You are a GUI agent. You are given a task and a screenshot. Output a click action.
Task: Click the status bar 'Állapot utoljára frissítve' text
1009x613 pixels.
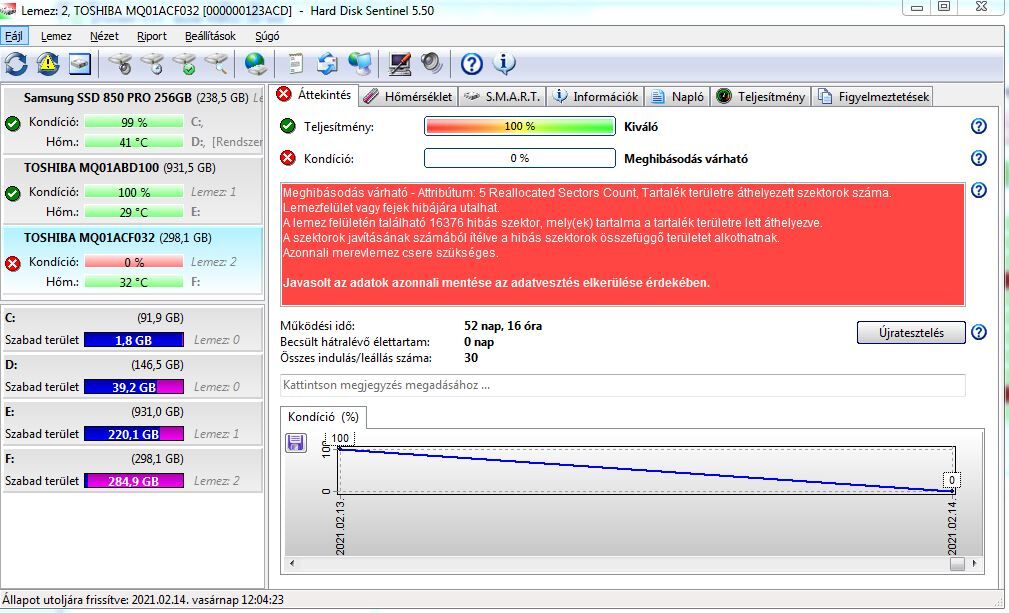click(143, 599)
